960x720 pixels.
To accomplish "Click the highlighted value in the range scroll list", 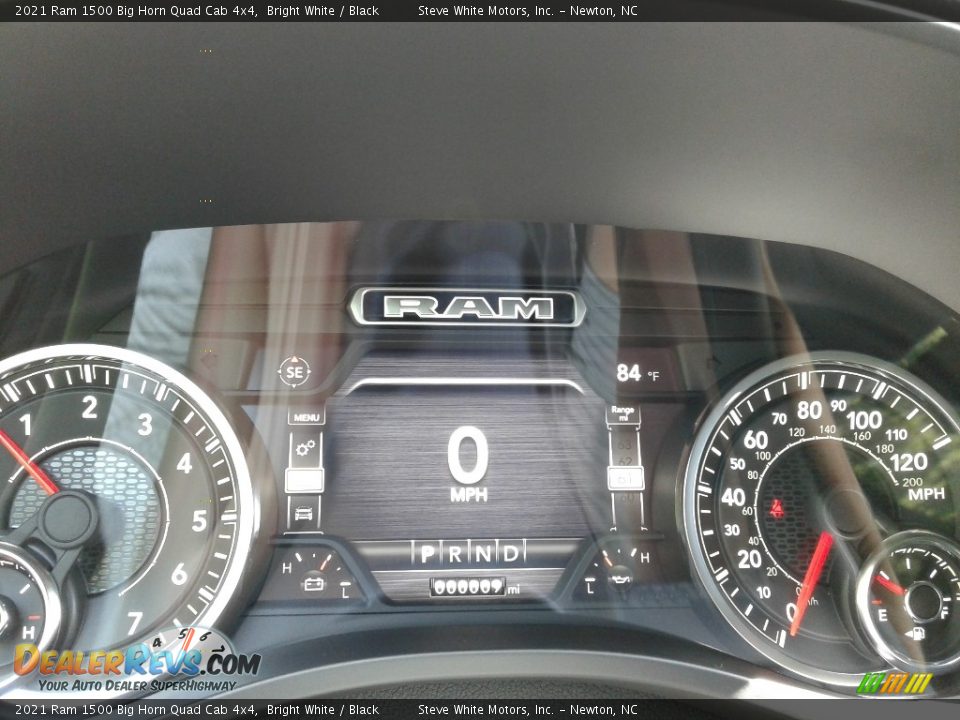I will tap(625, 478).
